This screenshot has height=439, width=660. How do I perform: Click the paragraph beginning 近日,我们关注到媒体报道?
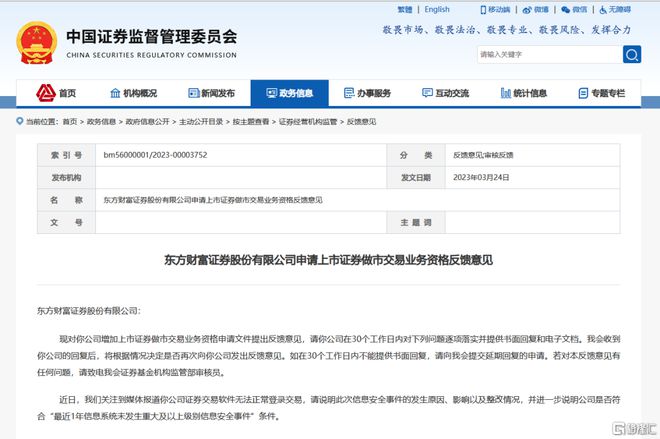click(x=329, y=407)
